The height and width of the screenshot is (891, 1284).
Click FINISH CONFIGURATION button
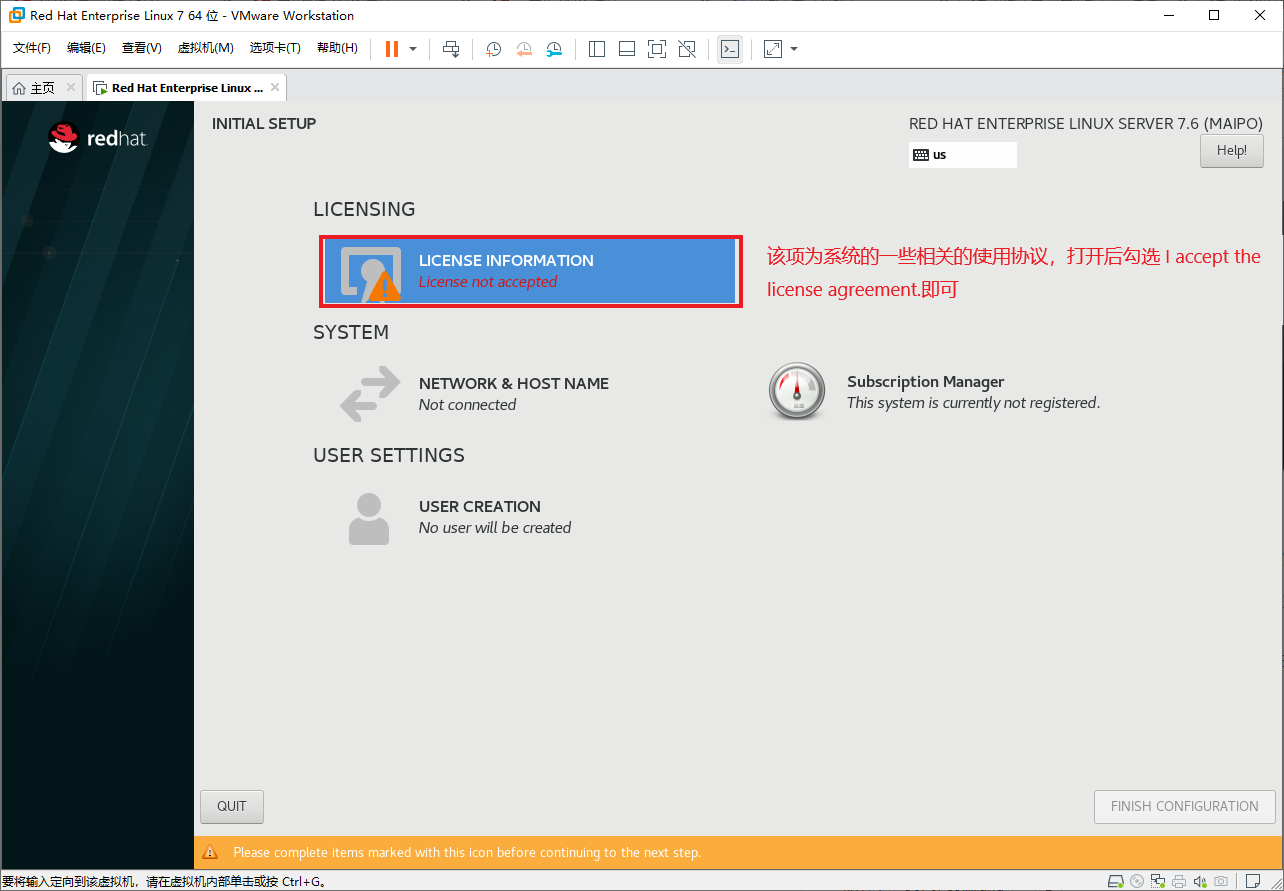(1185, 806)
